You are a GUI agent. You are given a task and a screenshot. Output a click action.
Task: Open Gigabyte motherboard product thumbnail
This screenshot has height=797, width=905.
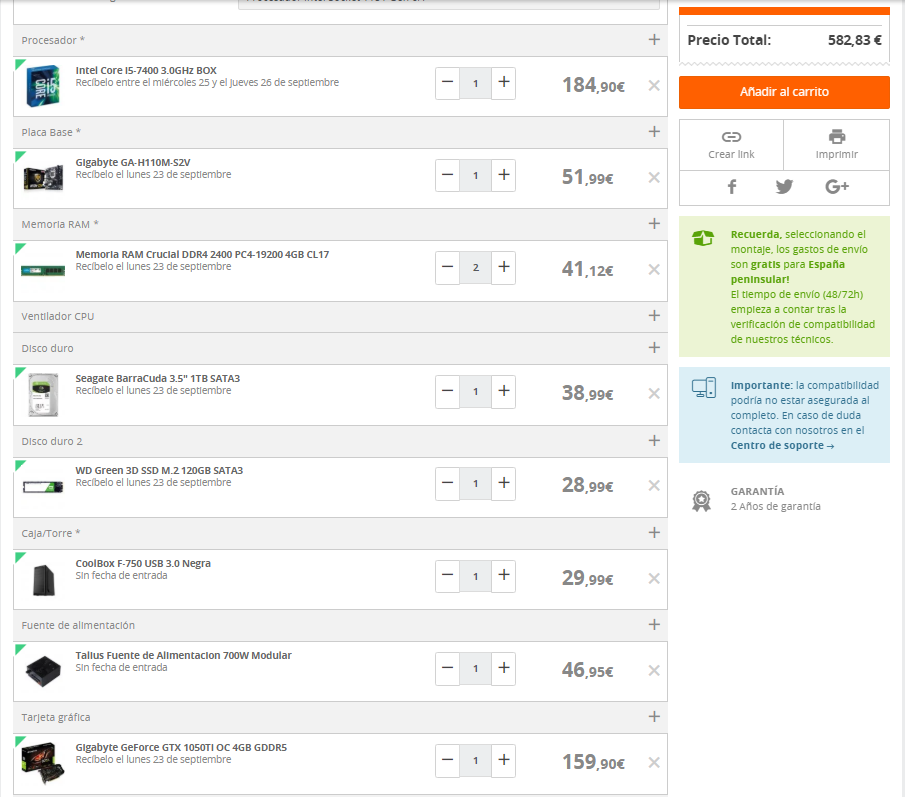[x=43, y=177]
